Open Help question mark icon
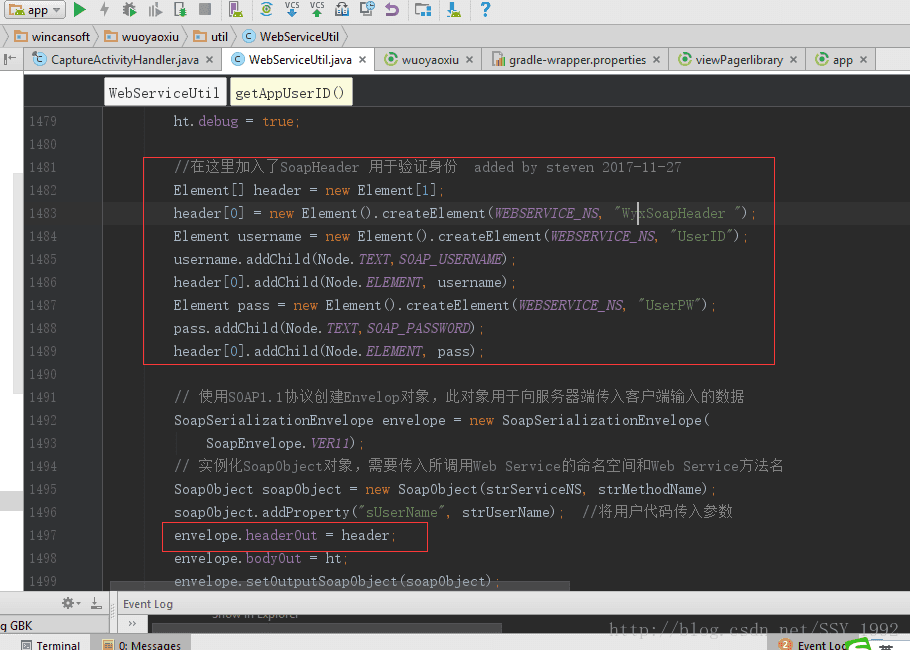This screenshot has width=910, height=650. (485, 9)
